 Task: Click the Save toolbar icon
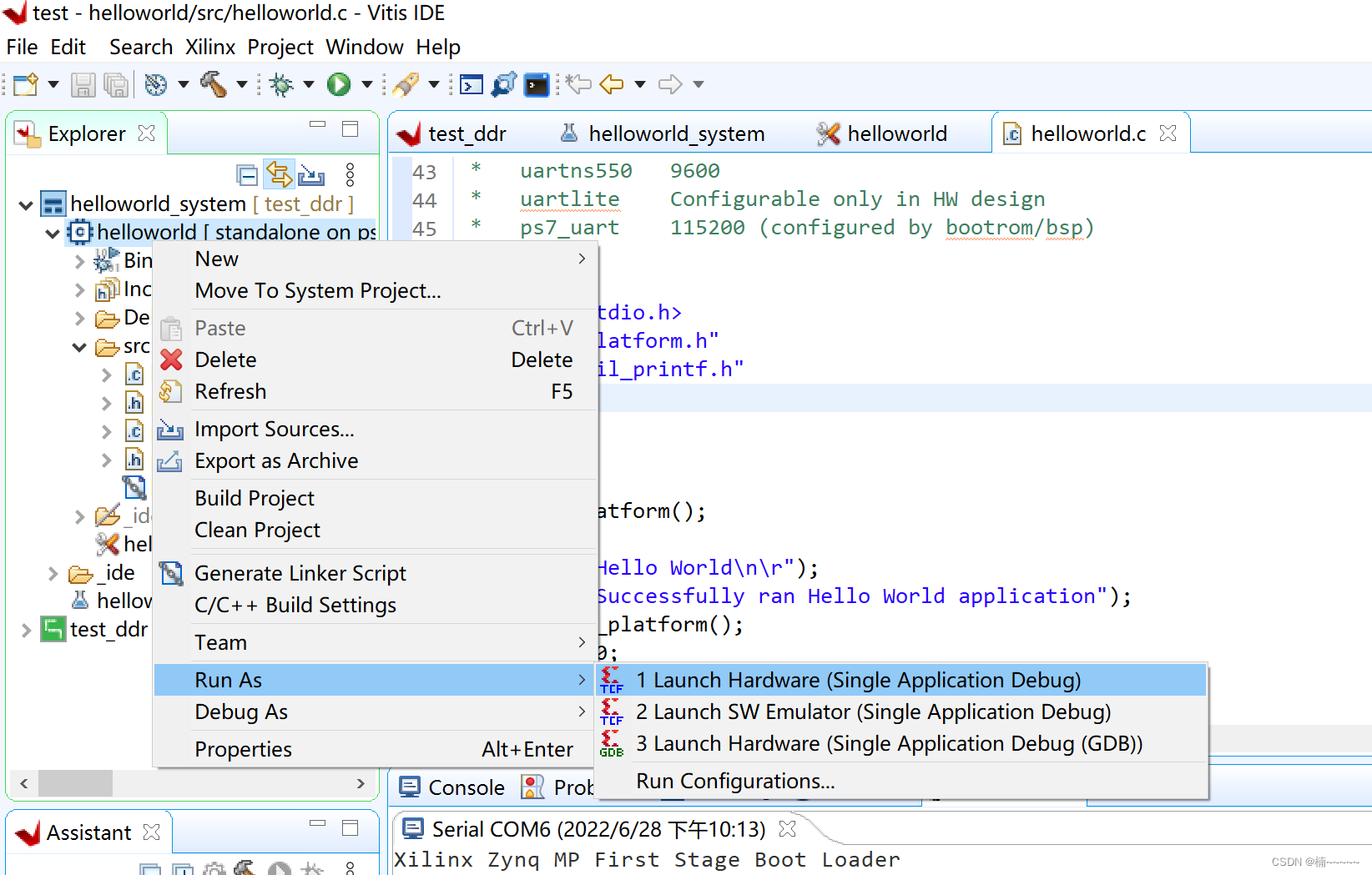pyautogui.click(x=83, y=84)
